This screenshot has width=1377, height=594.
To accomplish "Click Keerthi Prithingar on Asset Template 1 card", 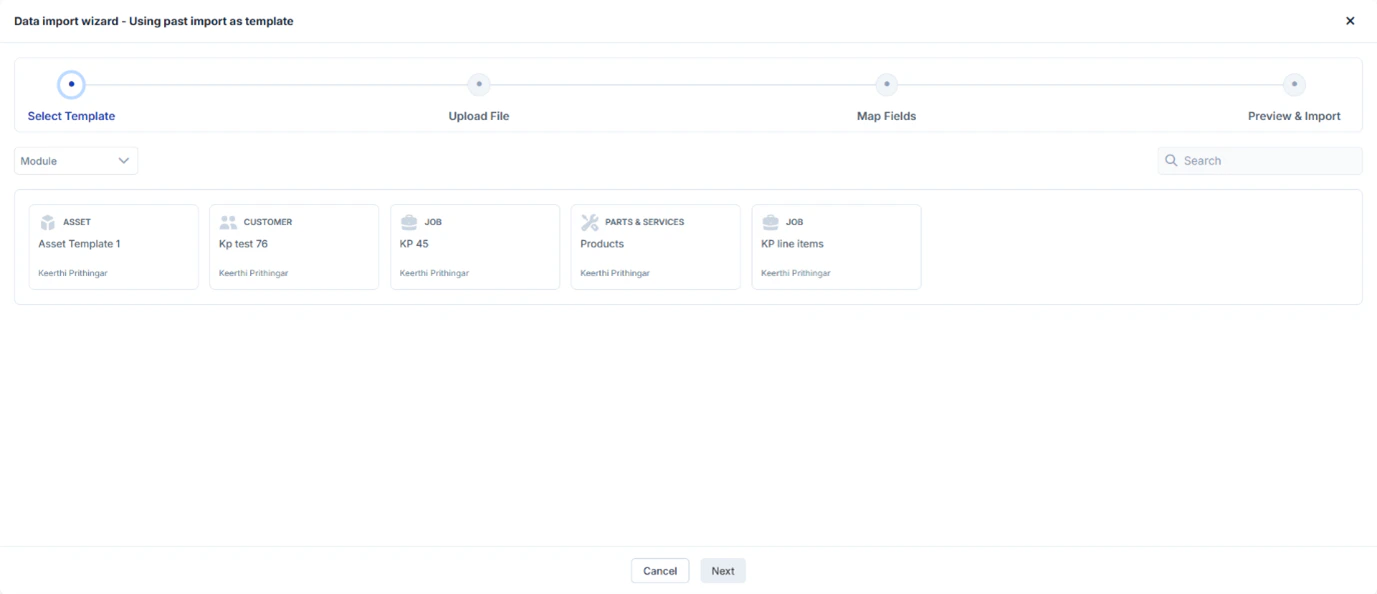I will pyautogui.click(x=73, y=273).
